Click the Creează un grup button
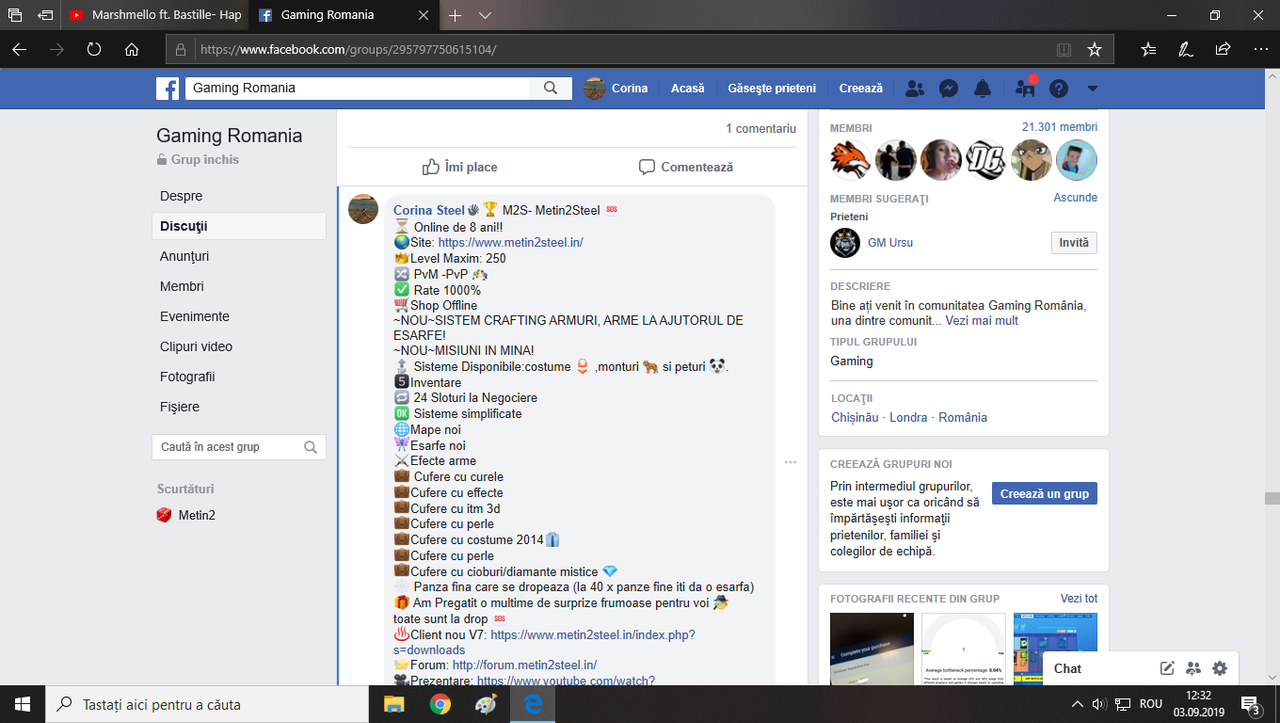The image size is (1280, 723). [x=1044, y=494]
